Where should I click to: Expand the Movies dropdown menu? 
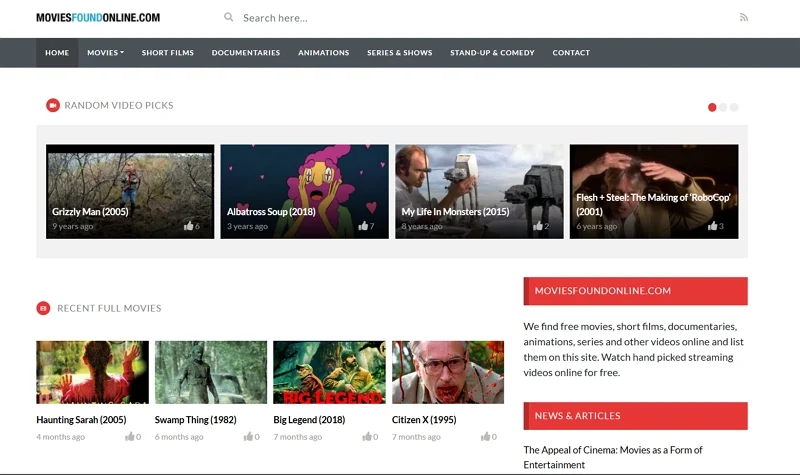tap(105, 53)
